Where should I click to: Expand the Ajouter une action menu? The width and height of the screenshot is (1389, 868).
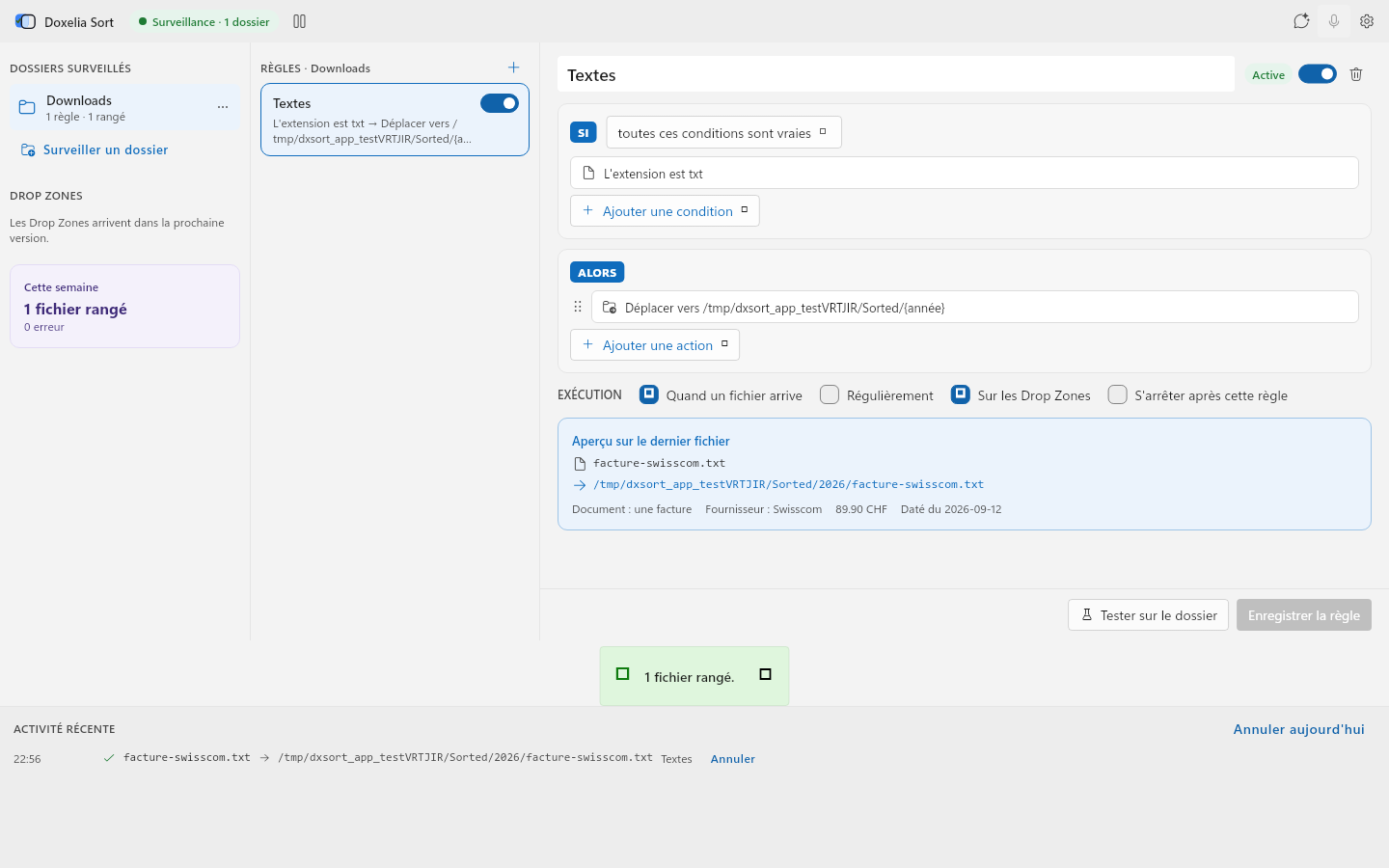coord(655,344)
